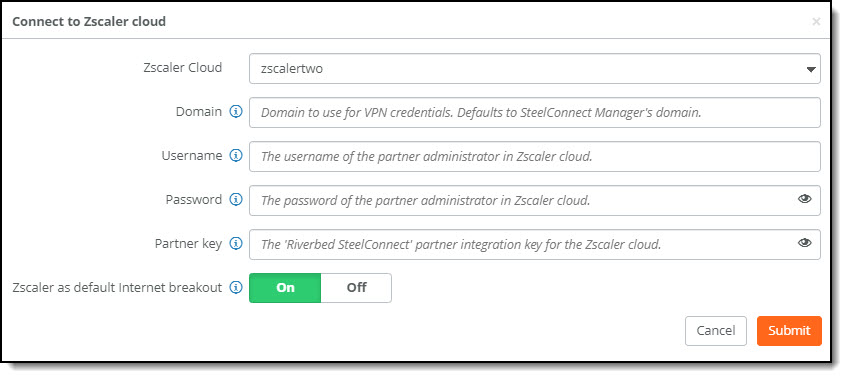Click info icon for Zscaler default Internet breakout
Viewport: 847px width, 378px height.
[x=236, y=288]
